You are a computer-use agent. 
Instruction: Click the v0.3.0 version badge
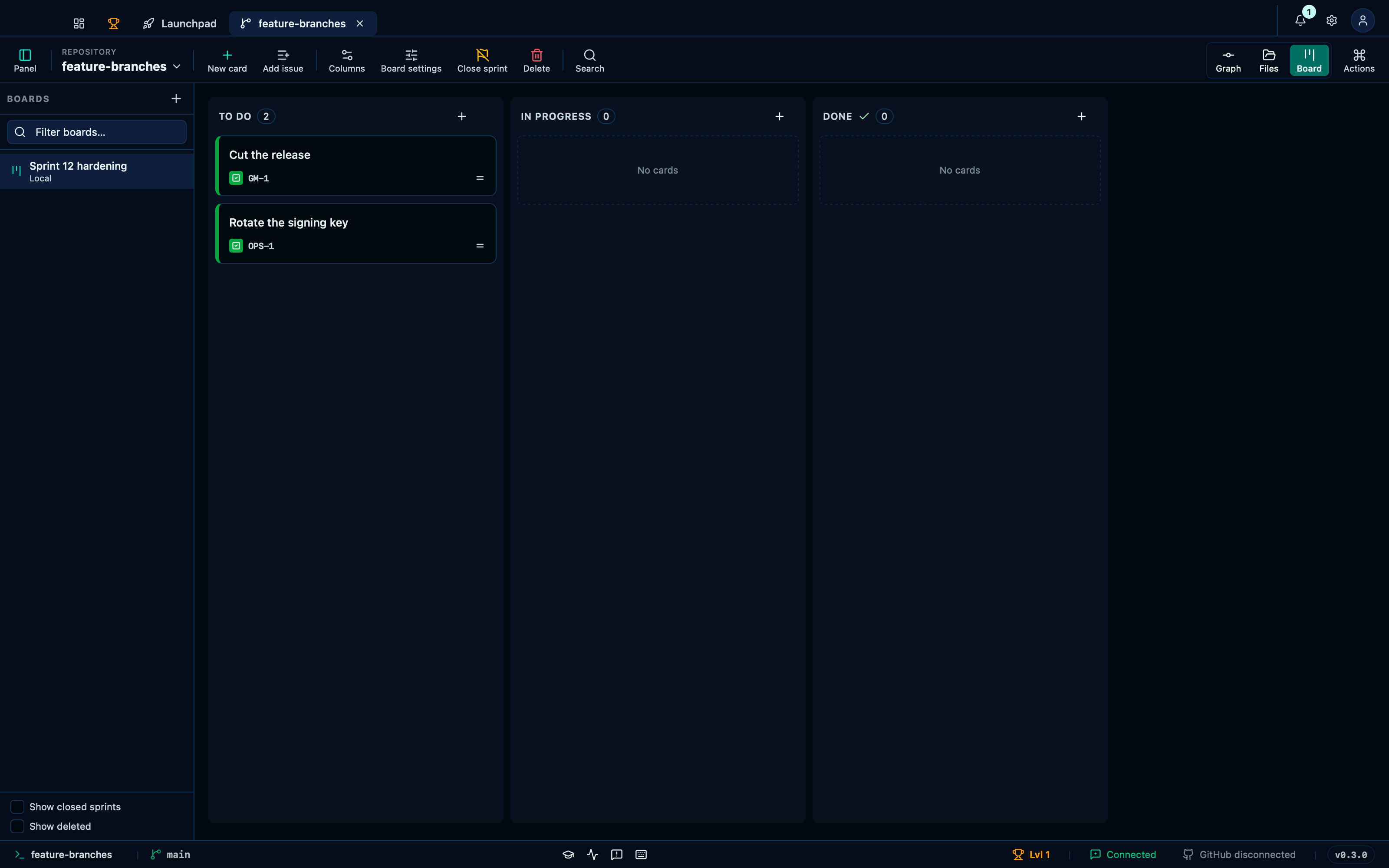1350,854
